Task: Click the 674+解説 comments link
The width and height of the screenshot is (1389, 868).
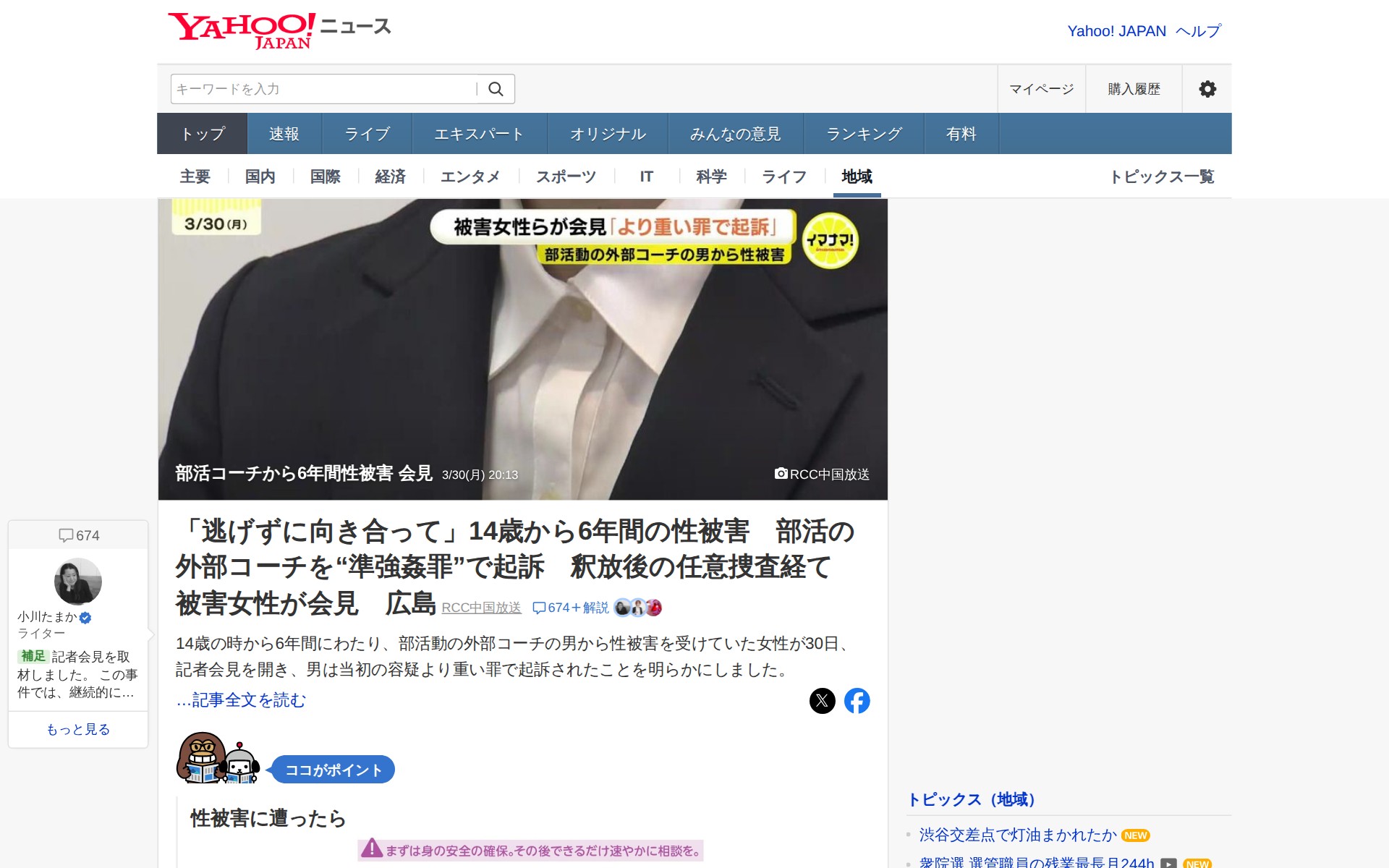Action: click(x=570, y=608)
